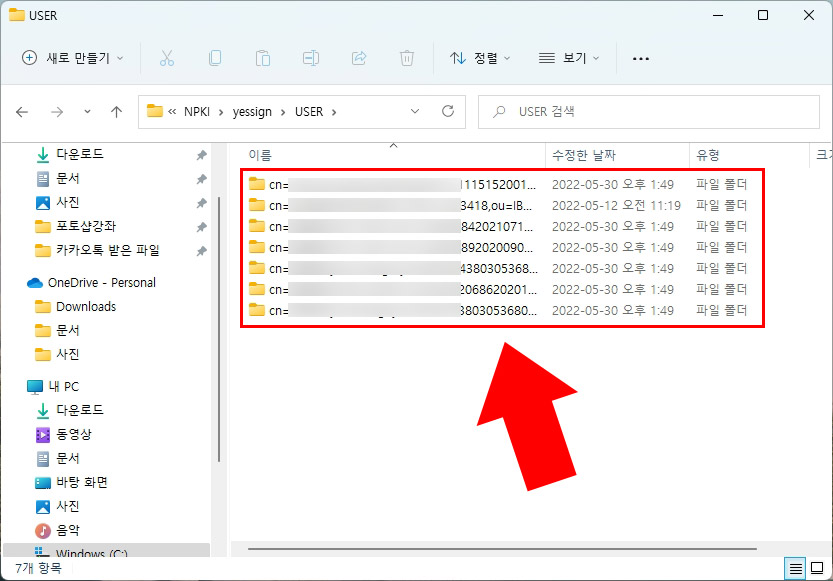Open the 새로 만들기 dropdown chevron
The height and width of the screenshot is (581, 833).
[x=119, y=58]
